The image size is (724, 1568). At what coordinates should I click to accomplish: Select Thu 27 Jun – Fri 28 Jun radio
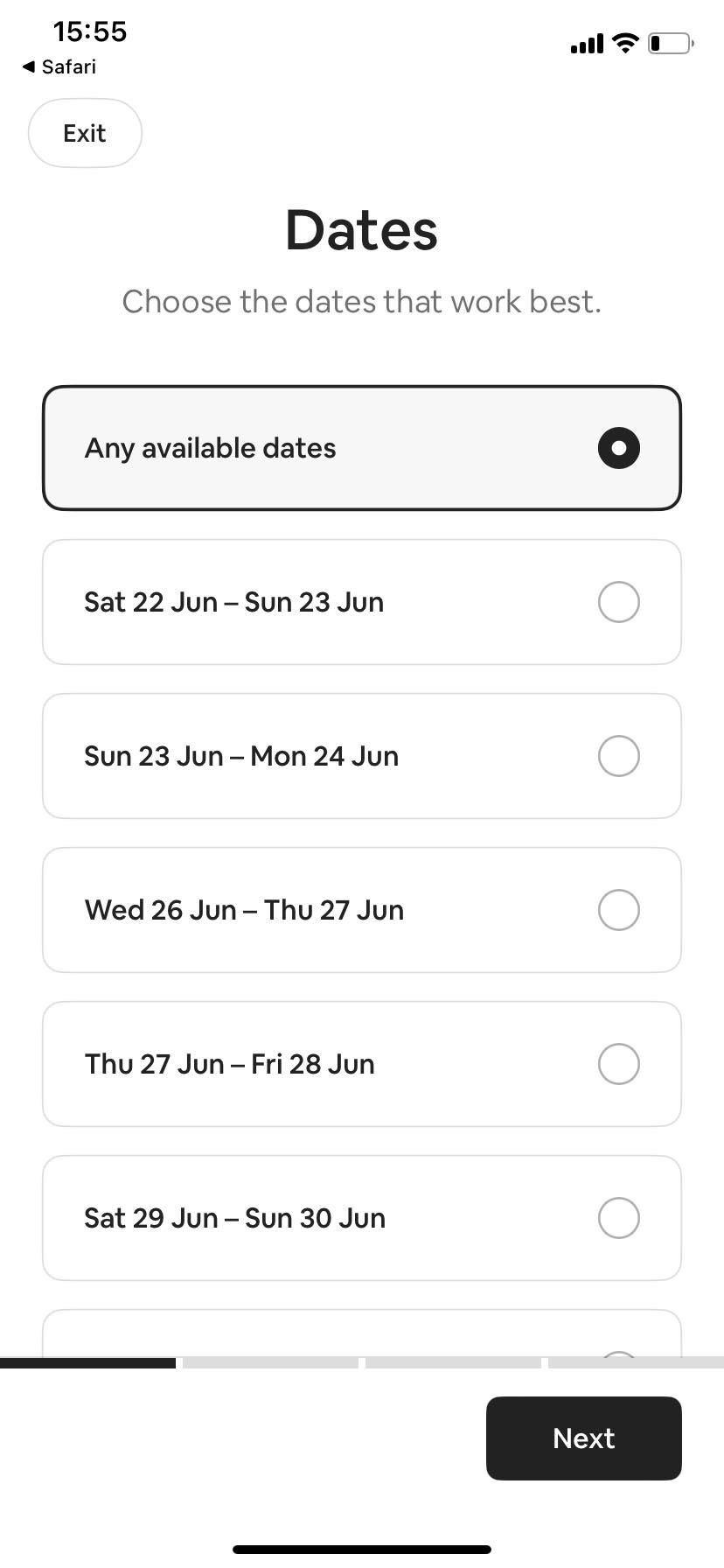pos(619,1064)
